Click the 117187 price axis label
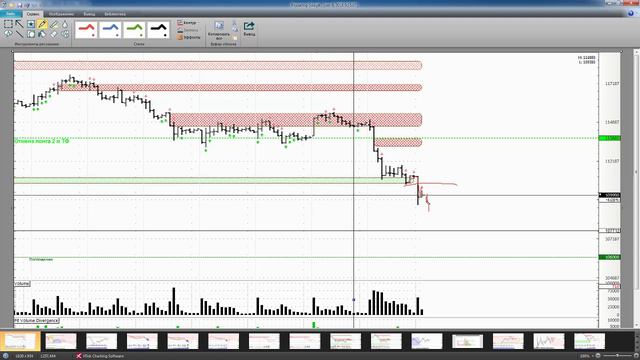The width and height of the screenshot is (640, 360). pyautogui.click(x=612, y=83)
